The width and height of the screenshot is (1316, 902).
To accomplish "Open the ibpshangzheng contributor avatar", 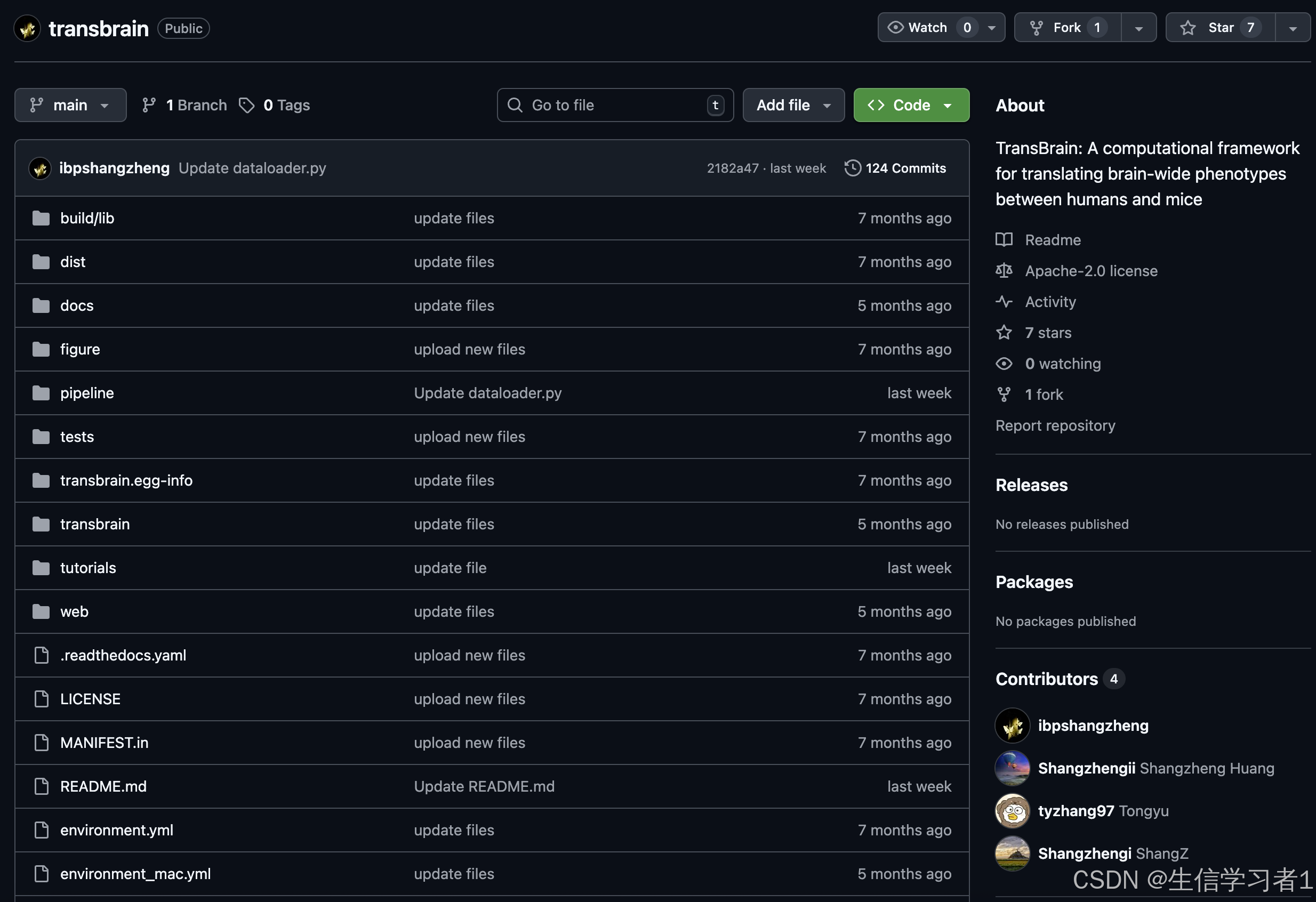I will [1013, 726].
